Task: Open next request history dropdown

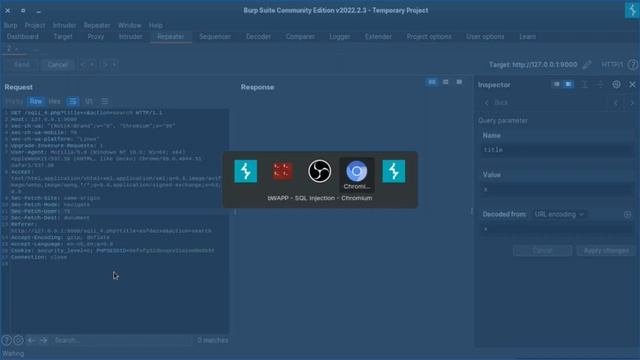Action: click(114, 64)
